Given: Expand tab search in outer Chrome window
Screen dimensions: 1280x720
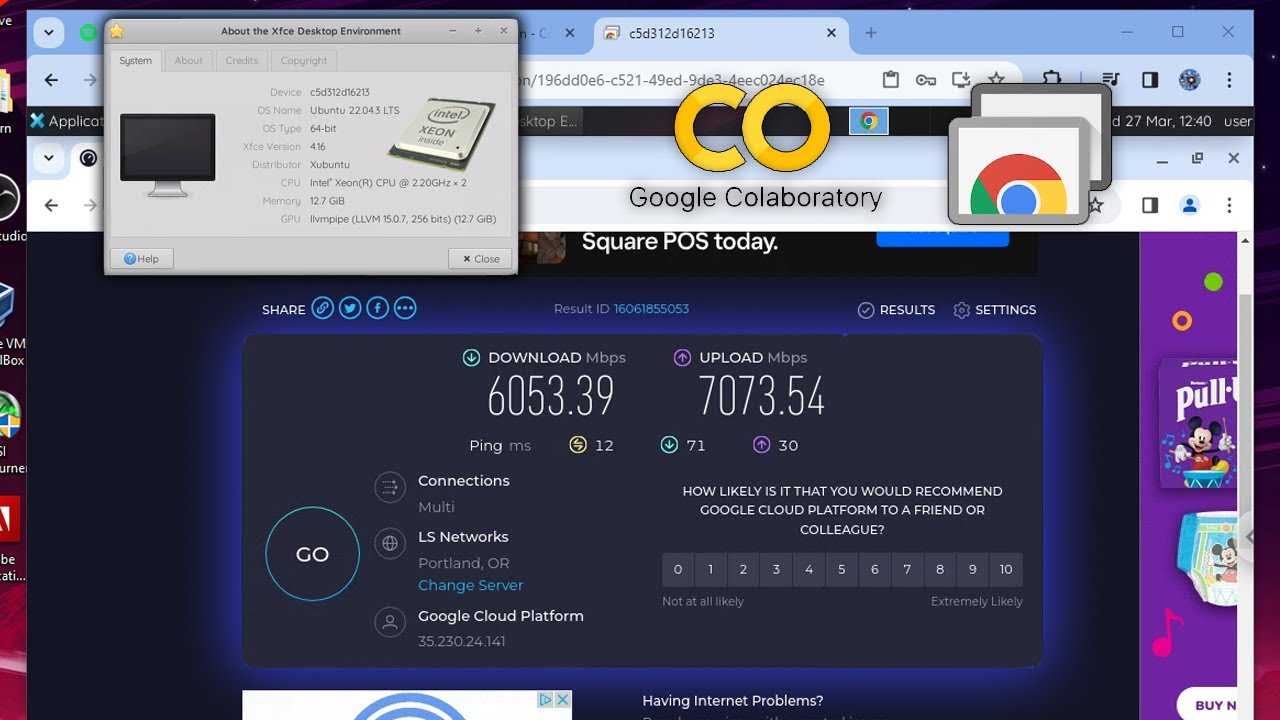Looking at the screenshot, I should [48, 33].
